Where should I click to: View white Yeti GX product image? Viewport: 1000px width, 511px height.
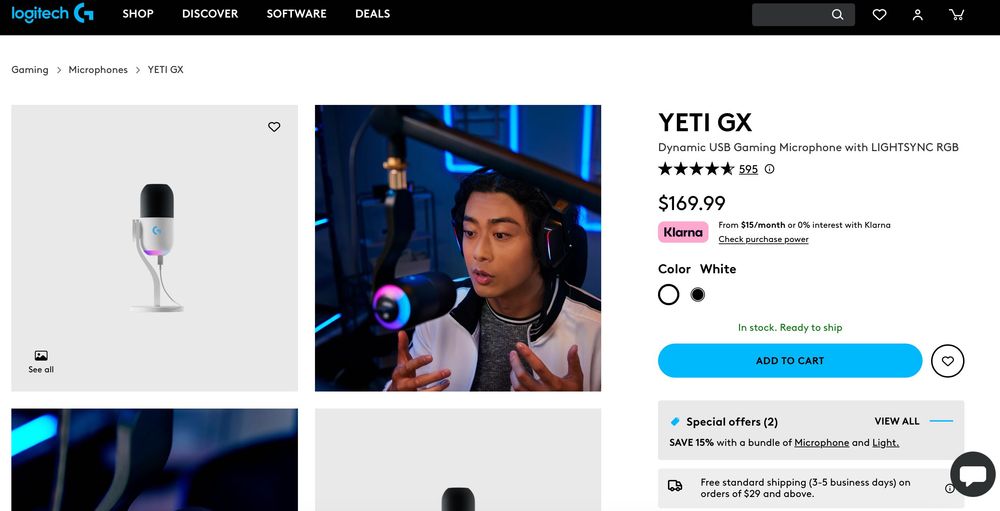click(x=154, y=248)
